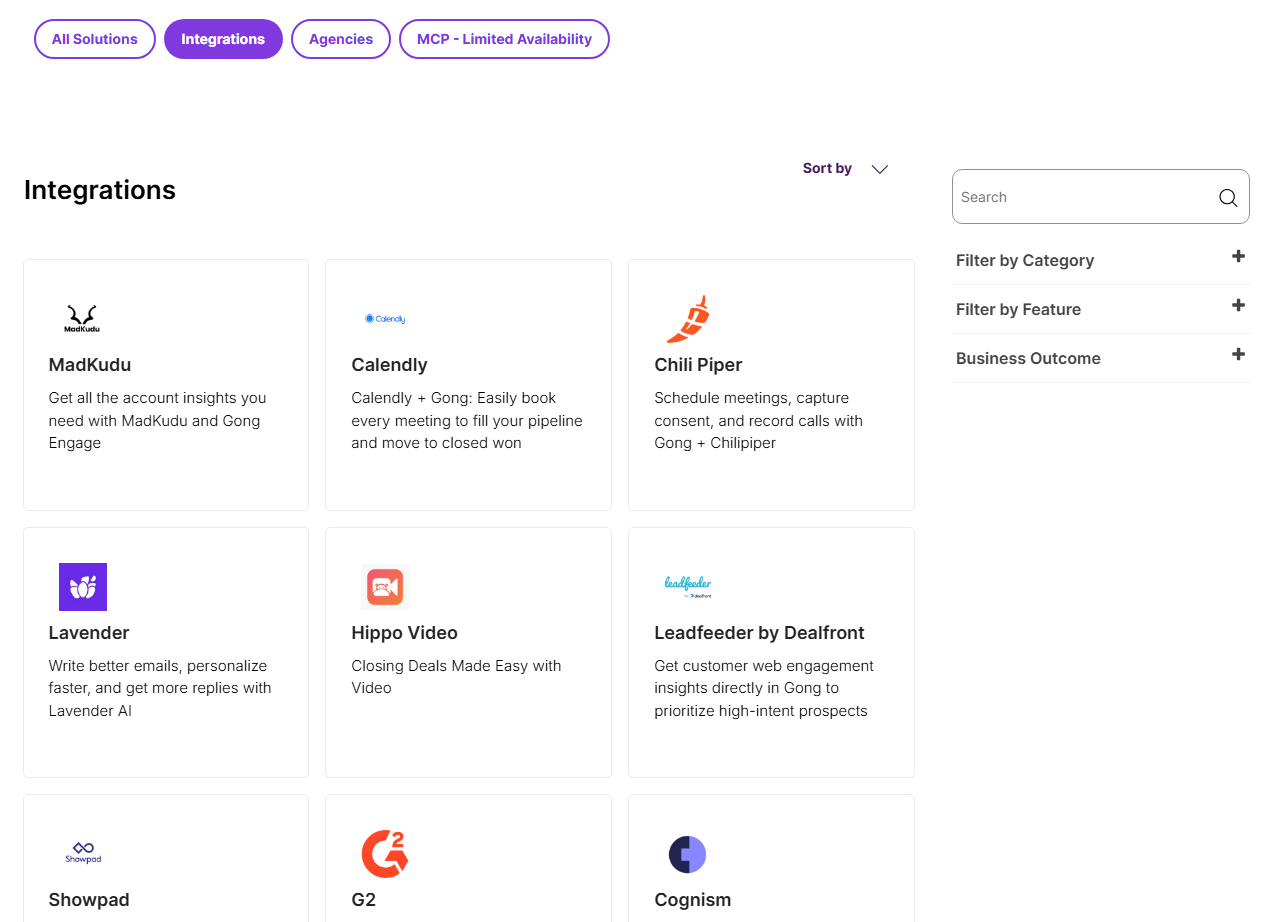1275x922 pixels.
Task: Click Leadfeeder description about web engagement
Action: pos(764,688)
